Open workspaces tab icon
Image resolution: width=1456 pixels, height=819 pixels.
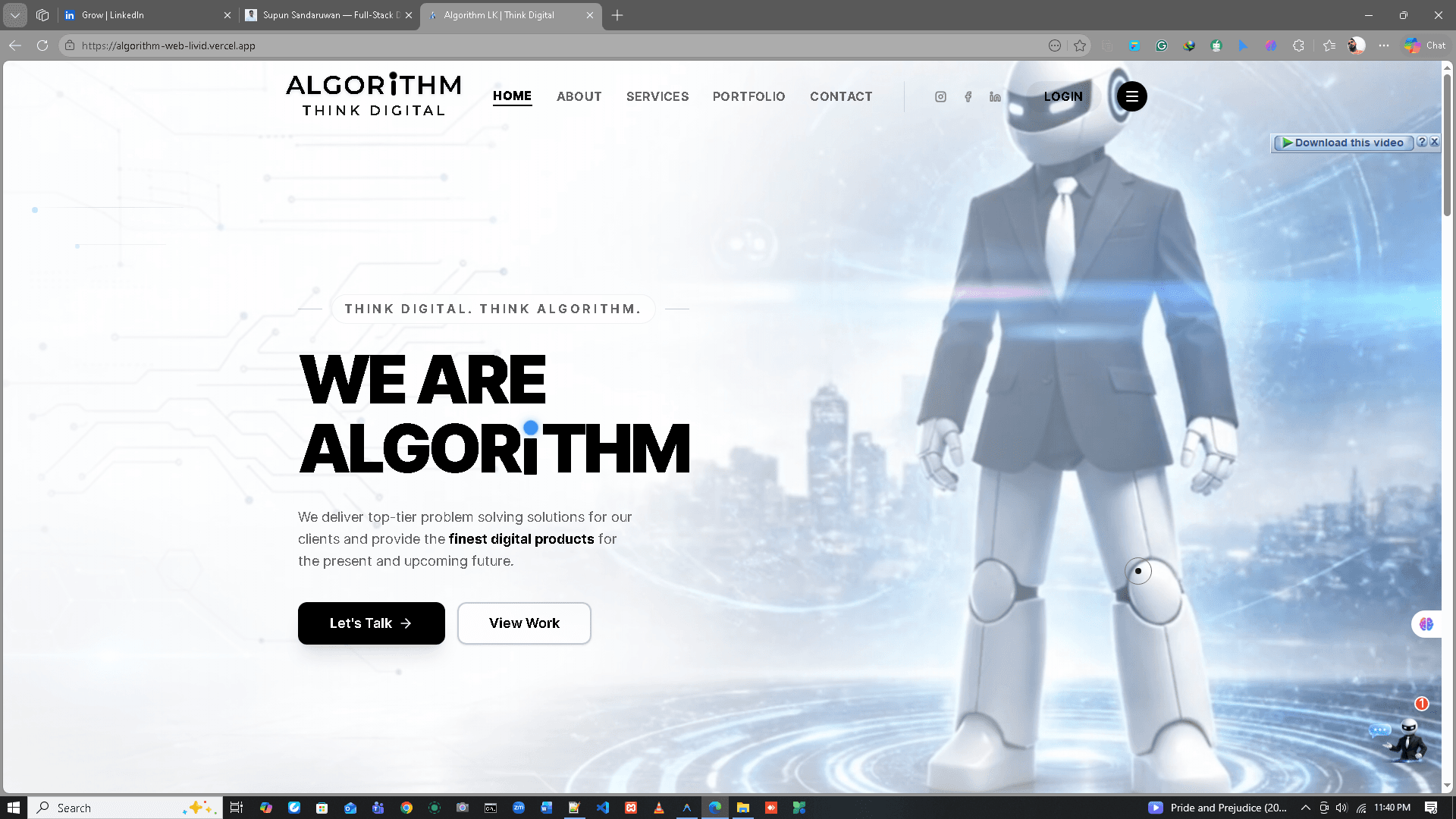42,15
